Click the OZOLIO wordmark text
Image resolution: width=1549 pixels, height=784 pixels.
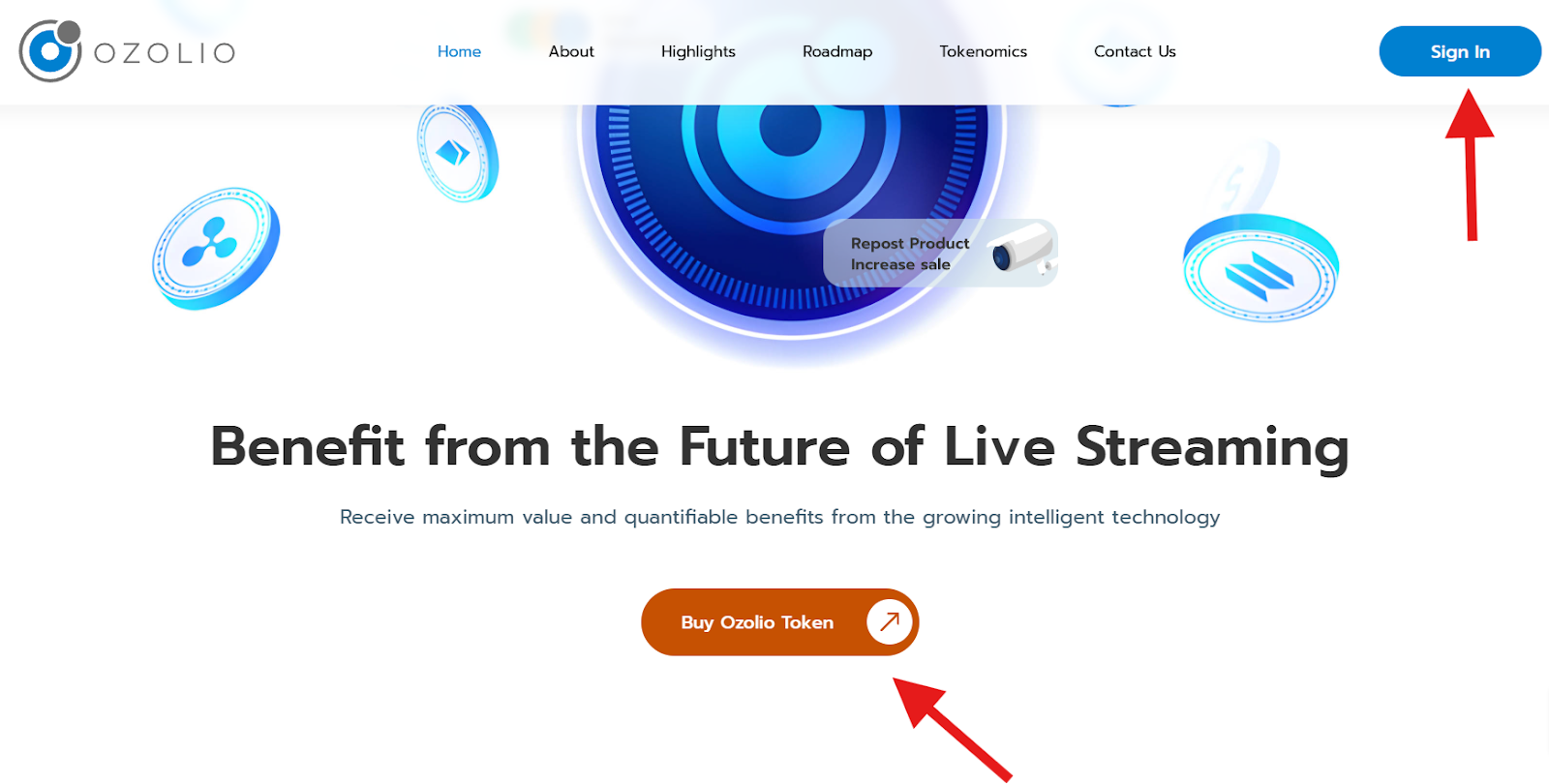pyautogui.click(x=165, y=52)
